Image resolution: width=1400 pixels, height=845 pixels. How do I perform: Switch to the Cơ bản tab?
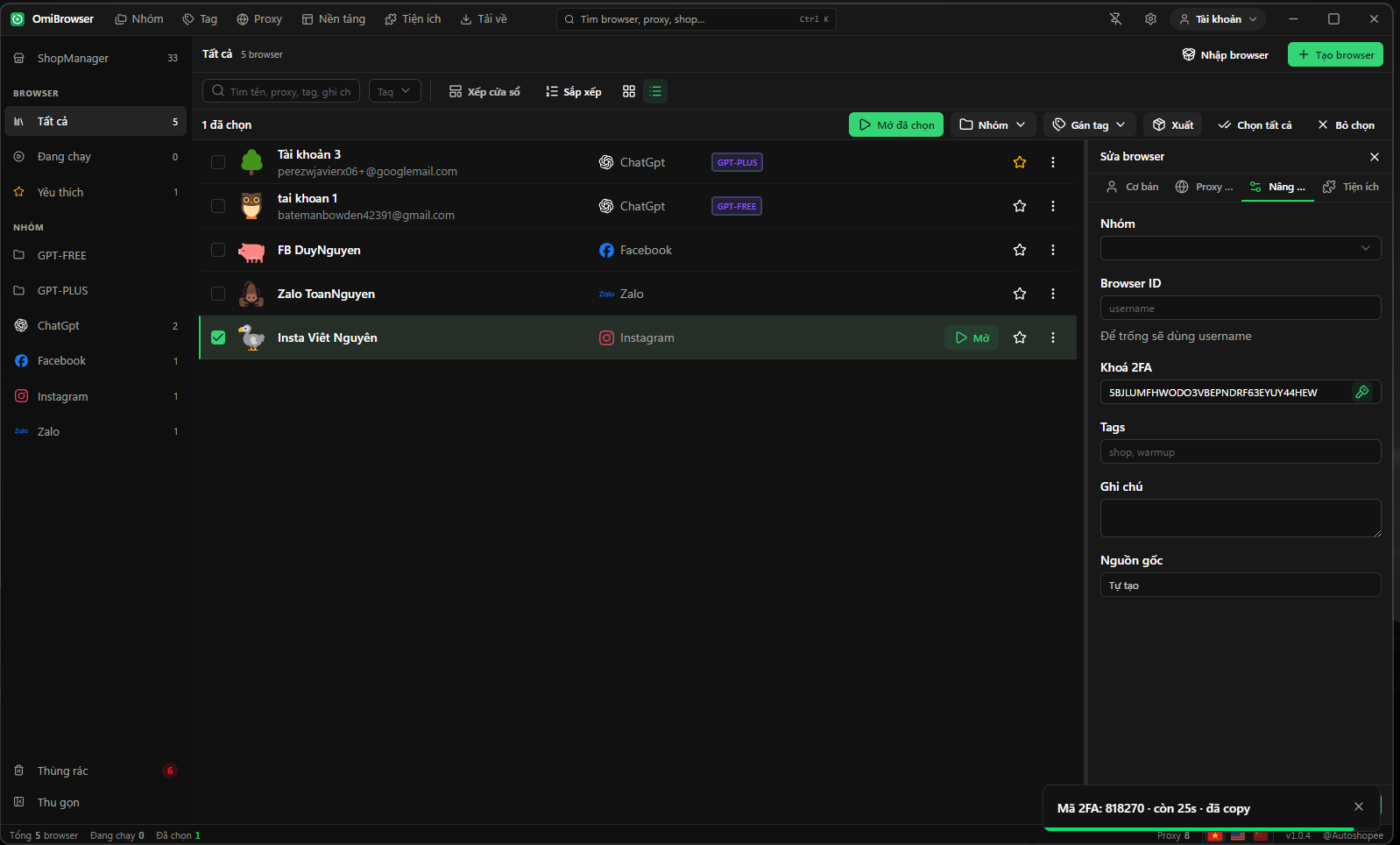click(x=1132, y=187)
